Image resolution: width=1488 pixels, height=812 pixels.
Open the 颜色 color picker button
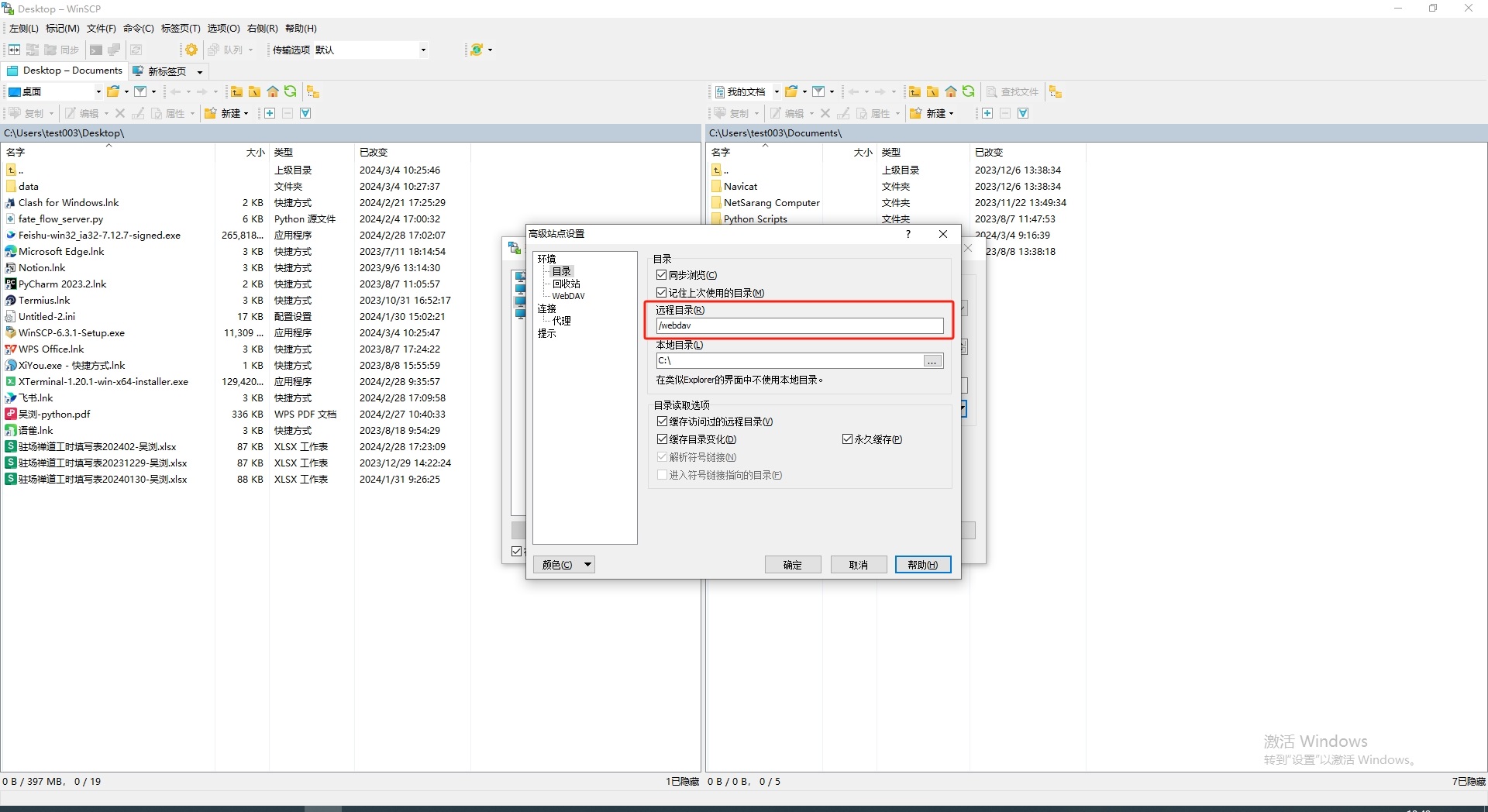coord(563,565)
